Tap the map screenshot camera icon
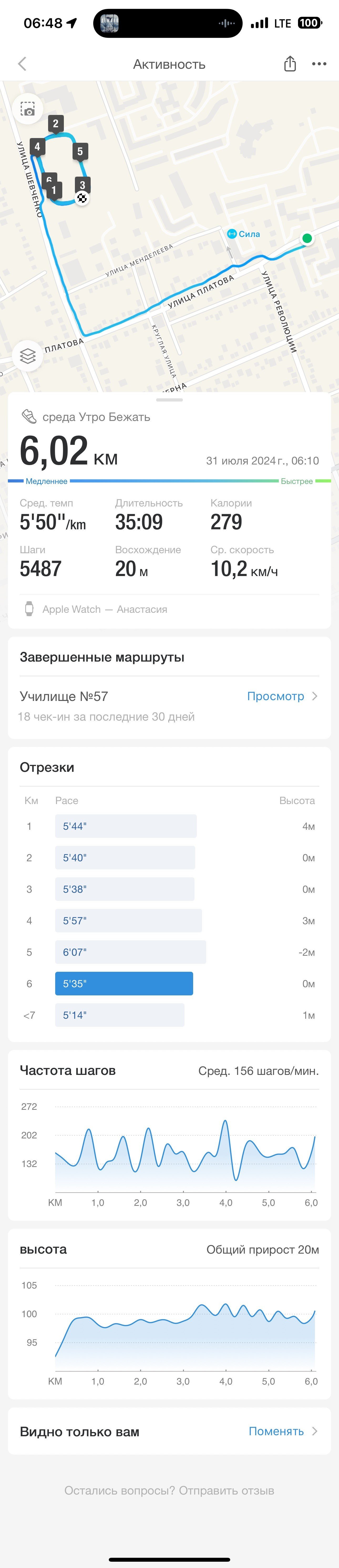The width and height of the screenshot is (339, 1568). pos(27,109)
